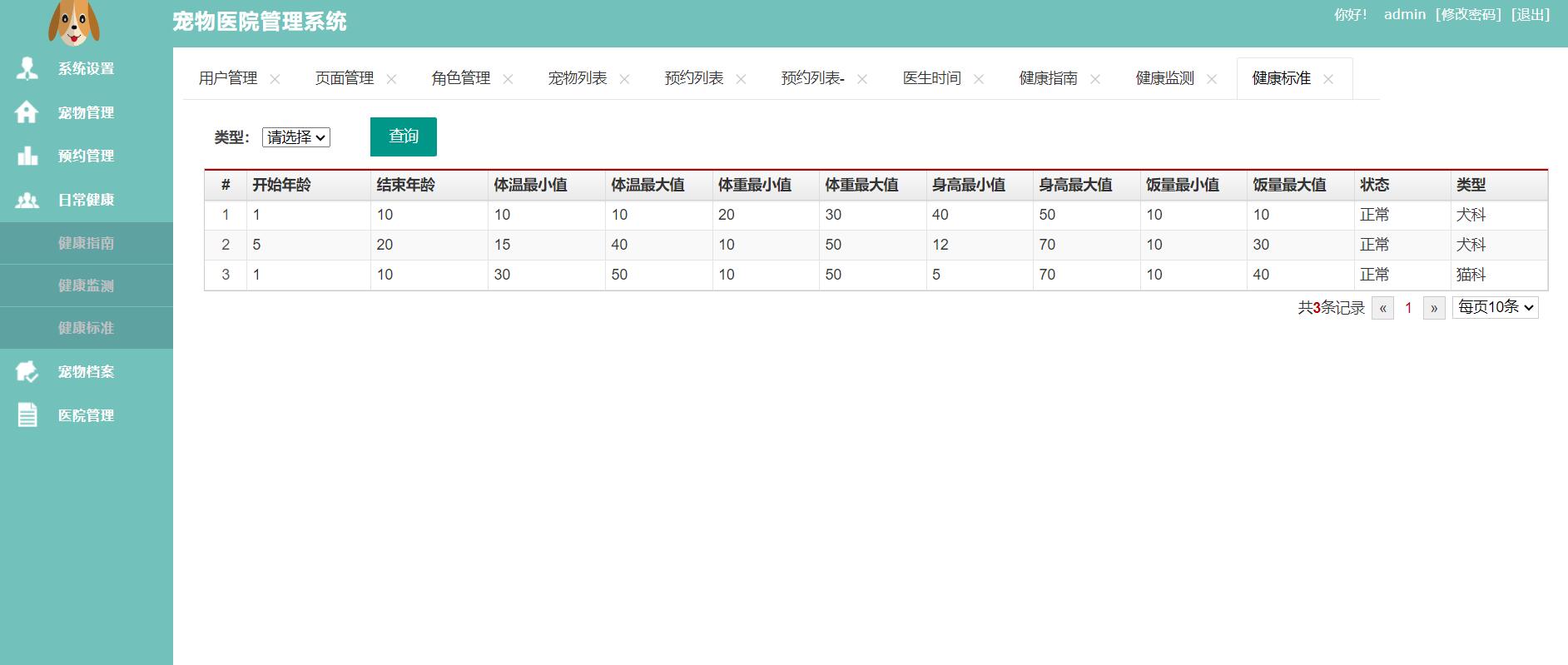
Task: Open 健康指南 submenu item in sidebar
Action: pos(87,243)
